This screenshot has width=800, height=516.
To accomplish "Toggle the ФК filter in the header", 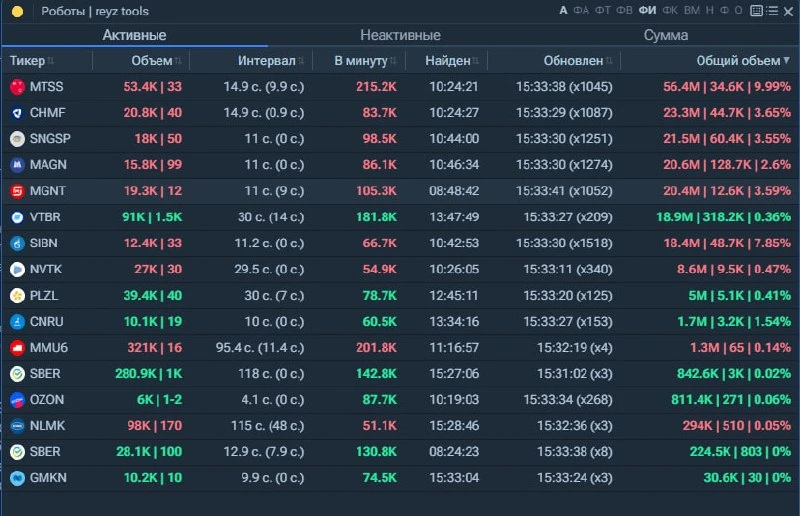I will pyautogui.click(x=670, y=11).
